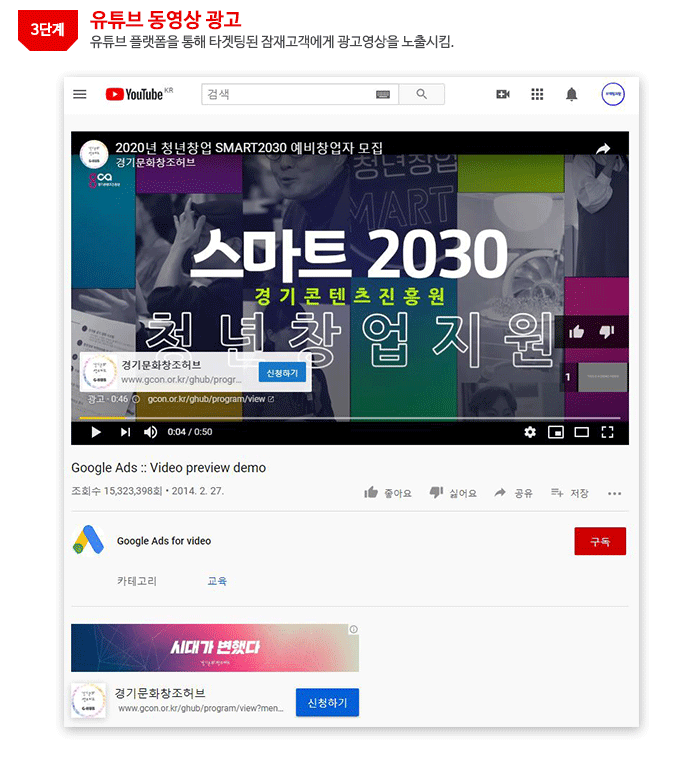The width and height of the screenshot is (700, 772).
Task: Open the 교육 category link
Action: 217,581
